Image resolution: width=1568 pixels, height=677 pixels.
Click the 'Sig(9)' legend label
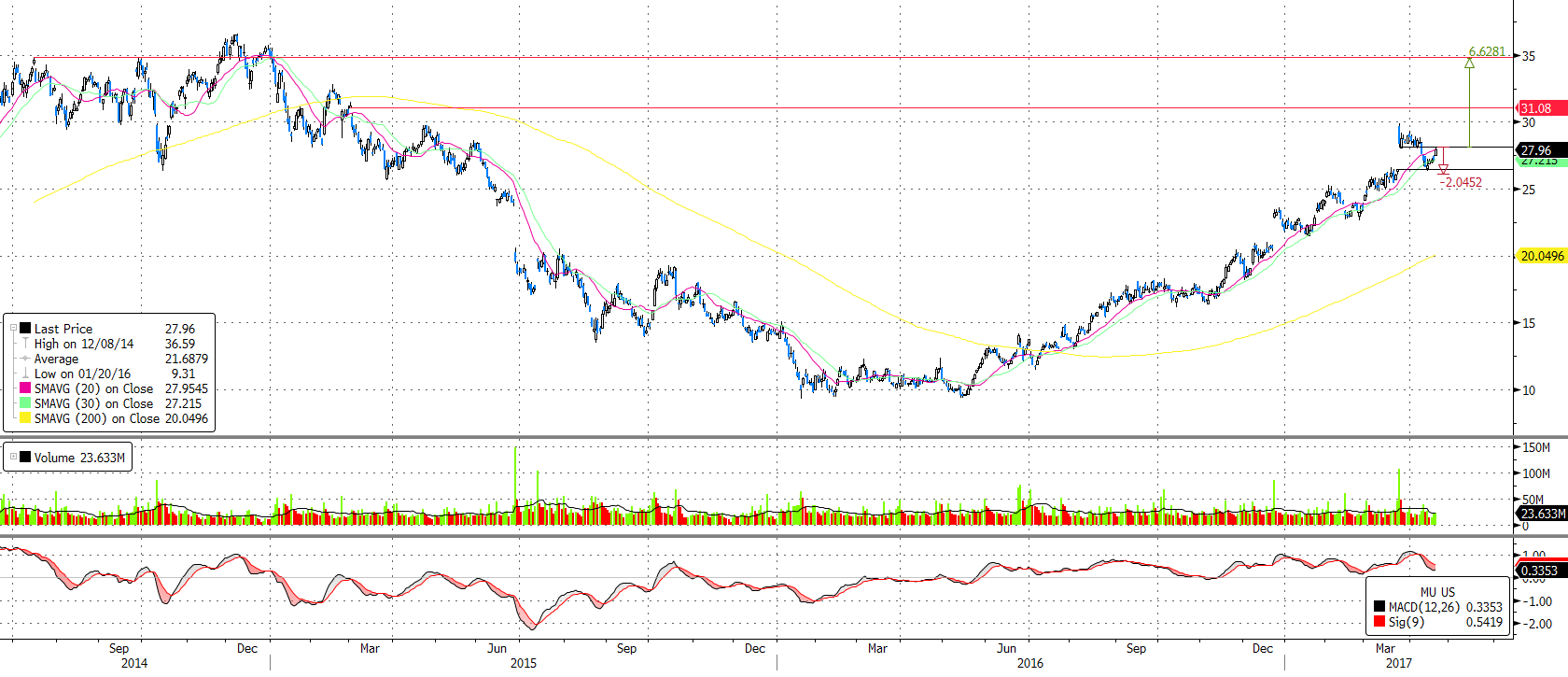tap(1407, 622)
